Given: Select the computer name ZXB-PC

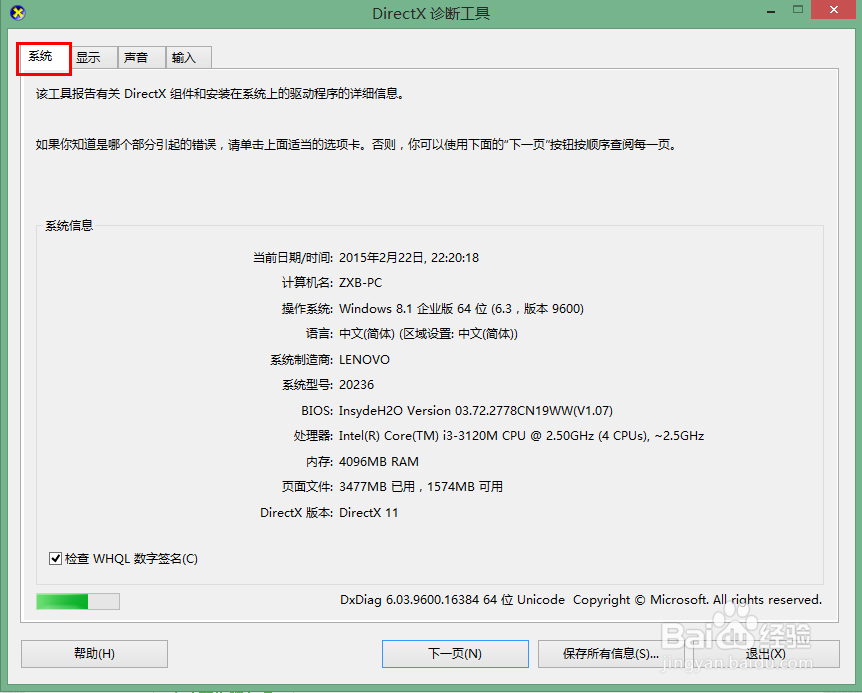Looking at the screenshot, I should click(x=361, y=283).
